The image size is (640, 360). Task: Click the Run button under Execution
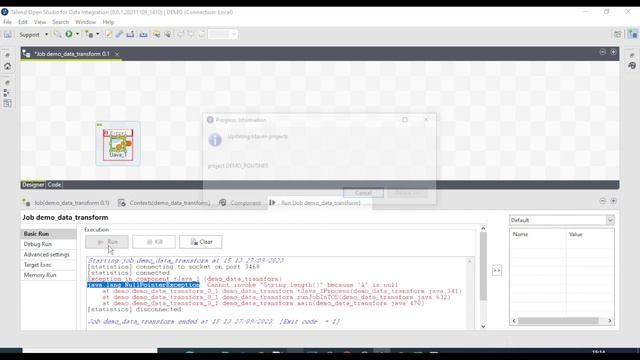point(107,242)
